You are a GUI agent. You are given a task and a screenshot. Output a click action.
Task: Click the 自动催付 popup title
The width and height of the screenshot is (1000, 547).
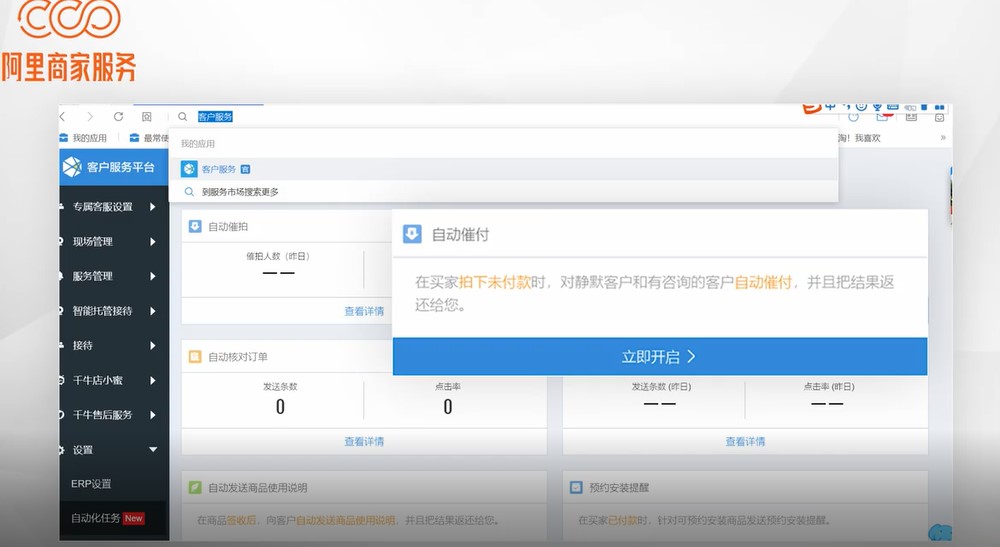[x=460, y=235]
